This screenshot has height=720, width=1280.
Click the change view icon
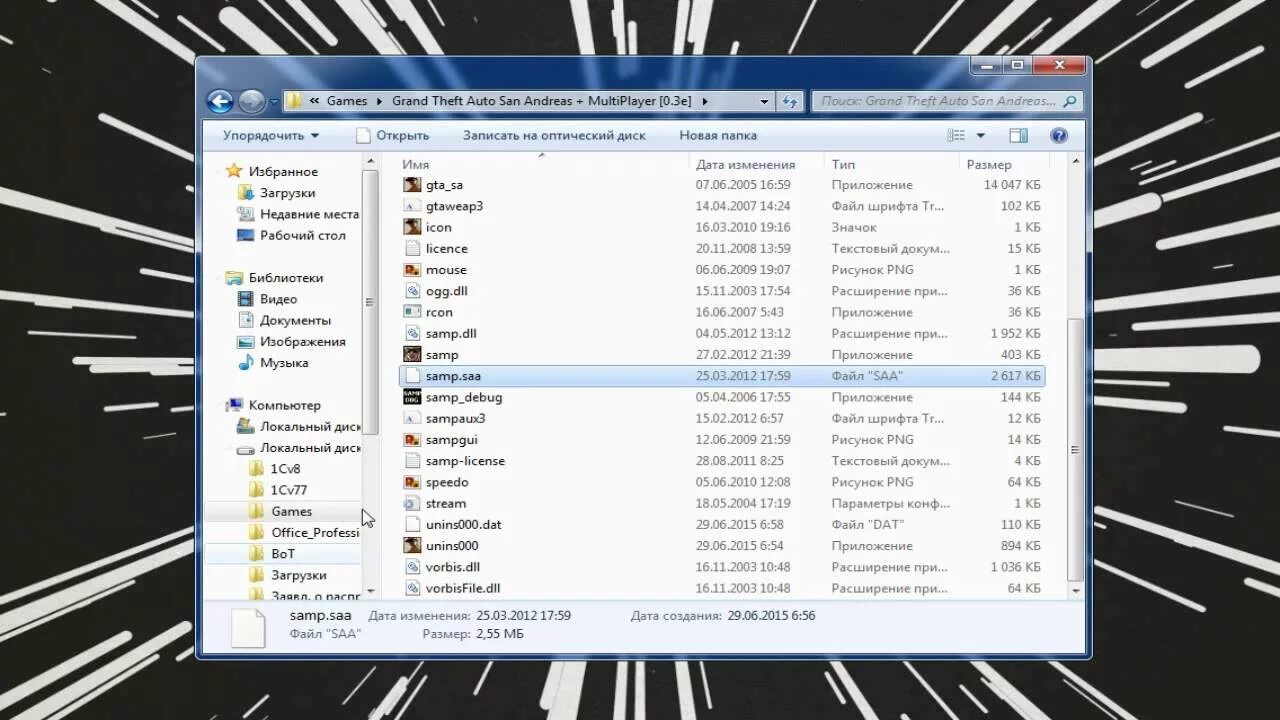click(x=957, y=135)
